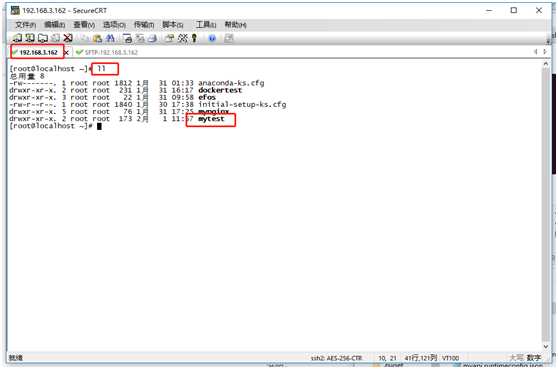Click the 41行,121列 status bar entry

pos(421,358)
